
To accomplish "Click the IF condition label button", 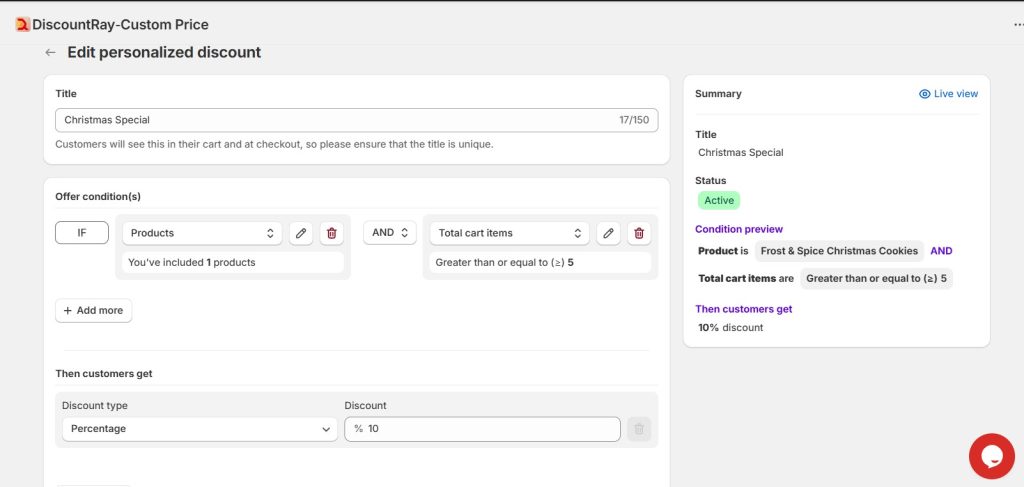I will point(82,233).
